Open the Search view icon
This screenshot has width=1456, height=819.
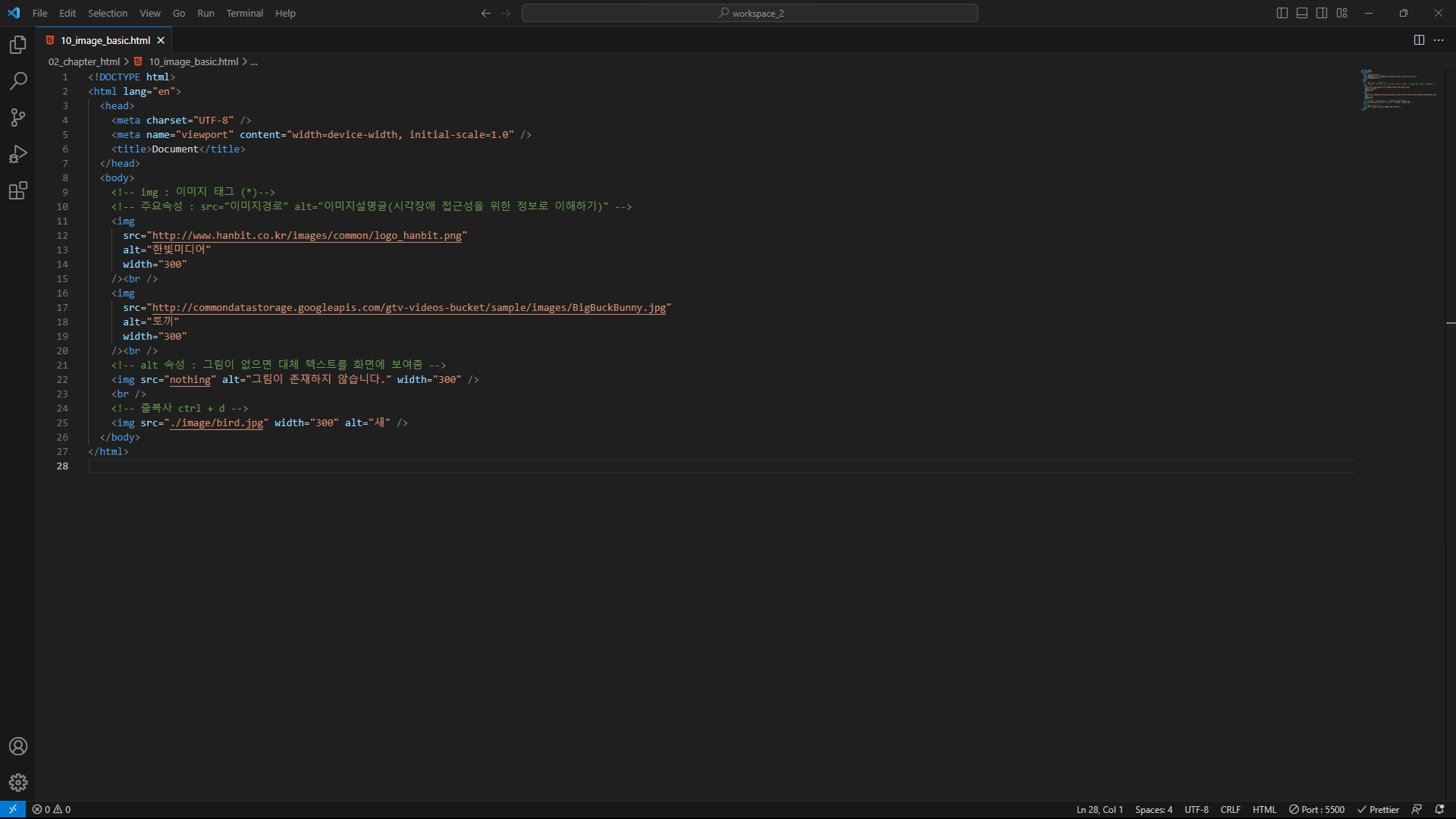point(18,81)
